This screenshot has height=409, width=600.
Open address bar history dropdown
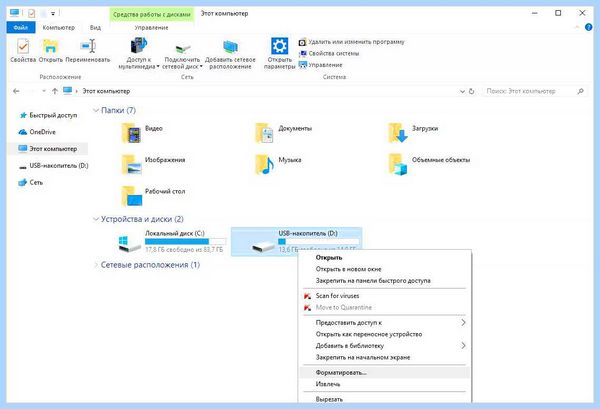(x=462, y=91)
